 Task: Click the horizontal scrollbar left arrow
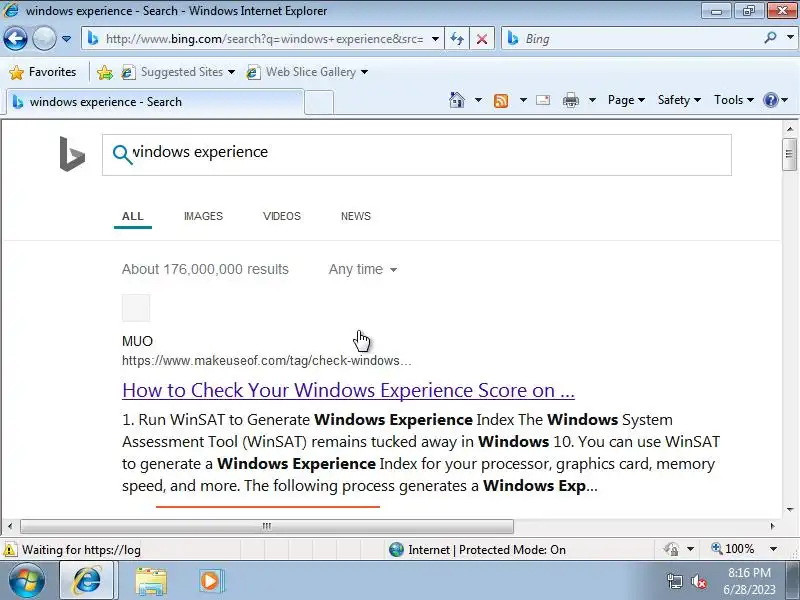click(10, 526)
